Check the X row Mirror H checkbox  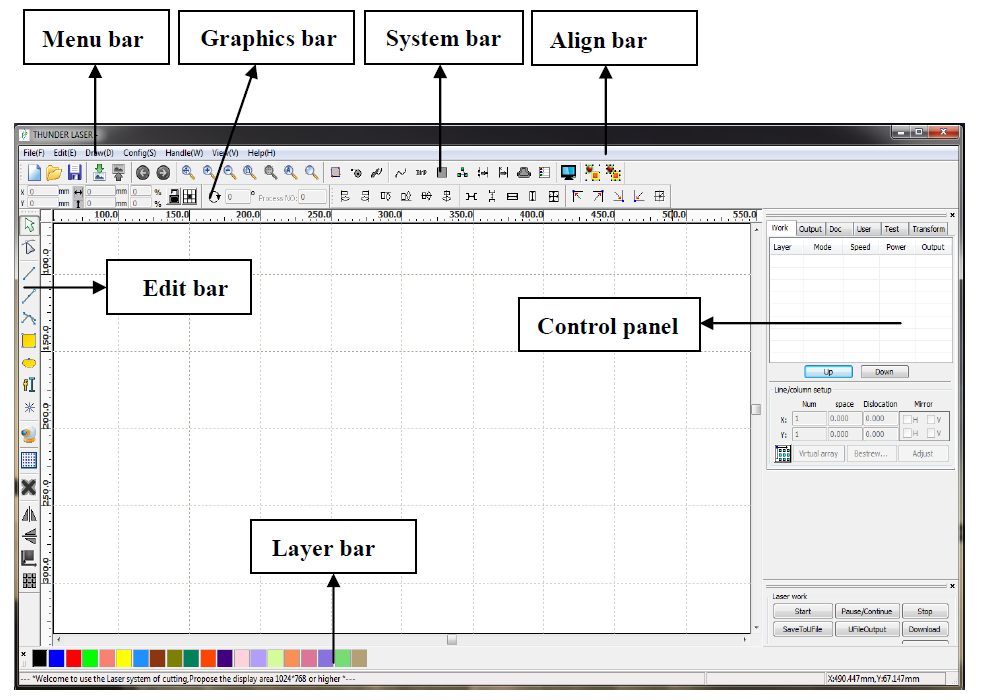pos(908,419)
